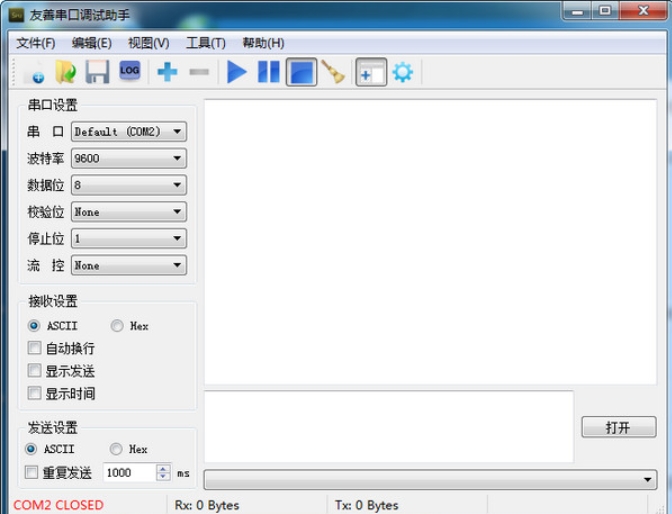Toggle the LOG recording icon
This screenshot has height=514, width=672.
click(x=129, y=71)
